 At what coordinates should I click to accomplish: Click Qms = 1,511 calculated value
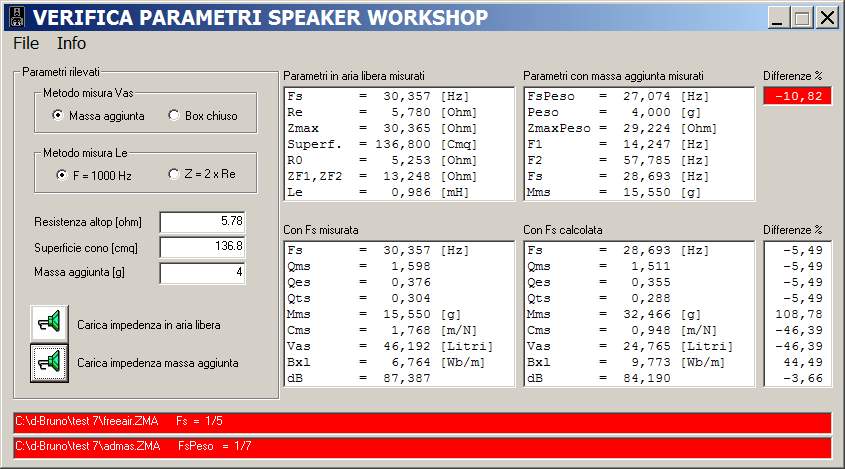tap(599, 266)
